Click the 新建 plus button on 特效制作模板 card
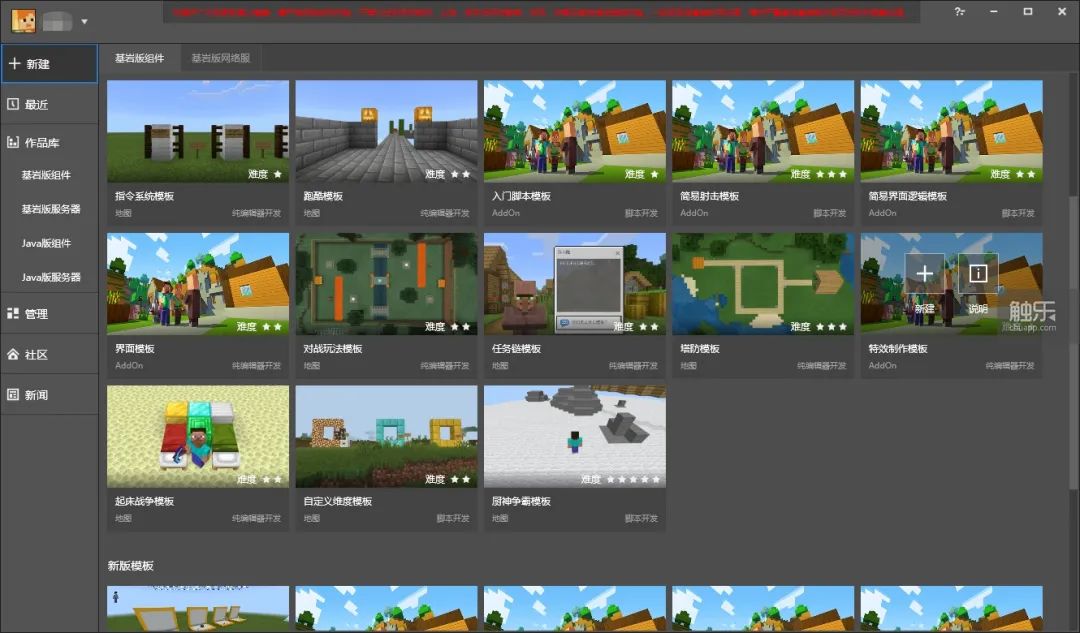 [924, 274]
